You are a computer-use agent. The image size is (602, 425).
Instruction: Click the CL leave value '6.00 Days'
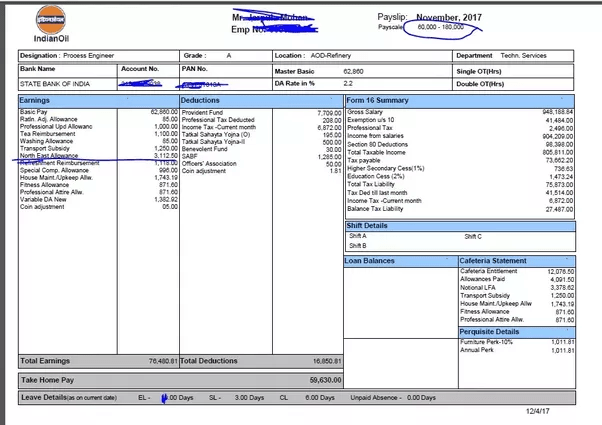tap(320, 398)
